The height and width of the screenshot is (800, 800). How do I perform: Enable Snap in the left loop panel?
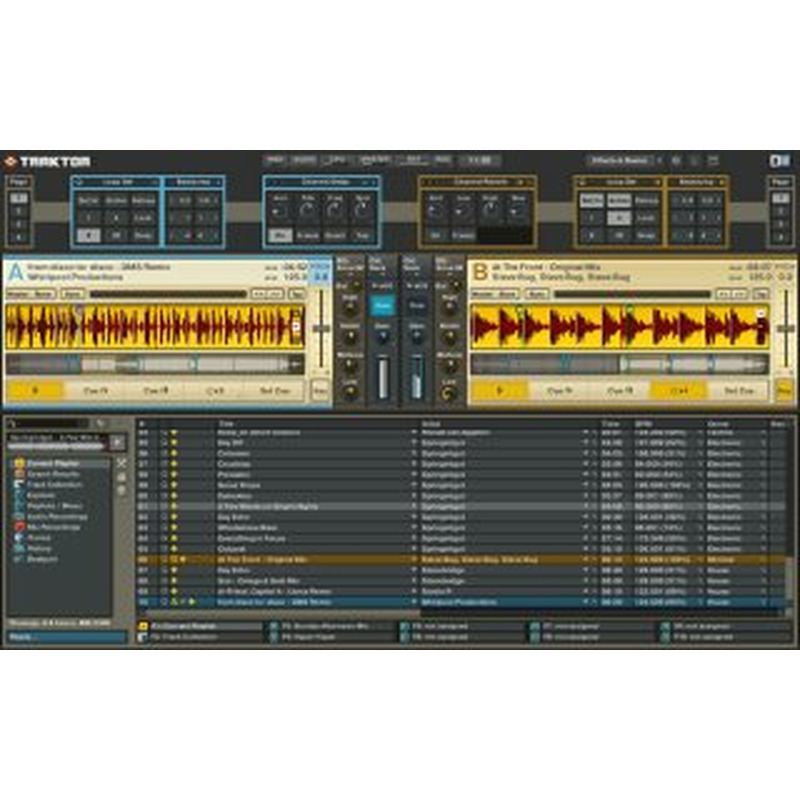(x=143, y=235)
